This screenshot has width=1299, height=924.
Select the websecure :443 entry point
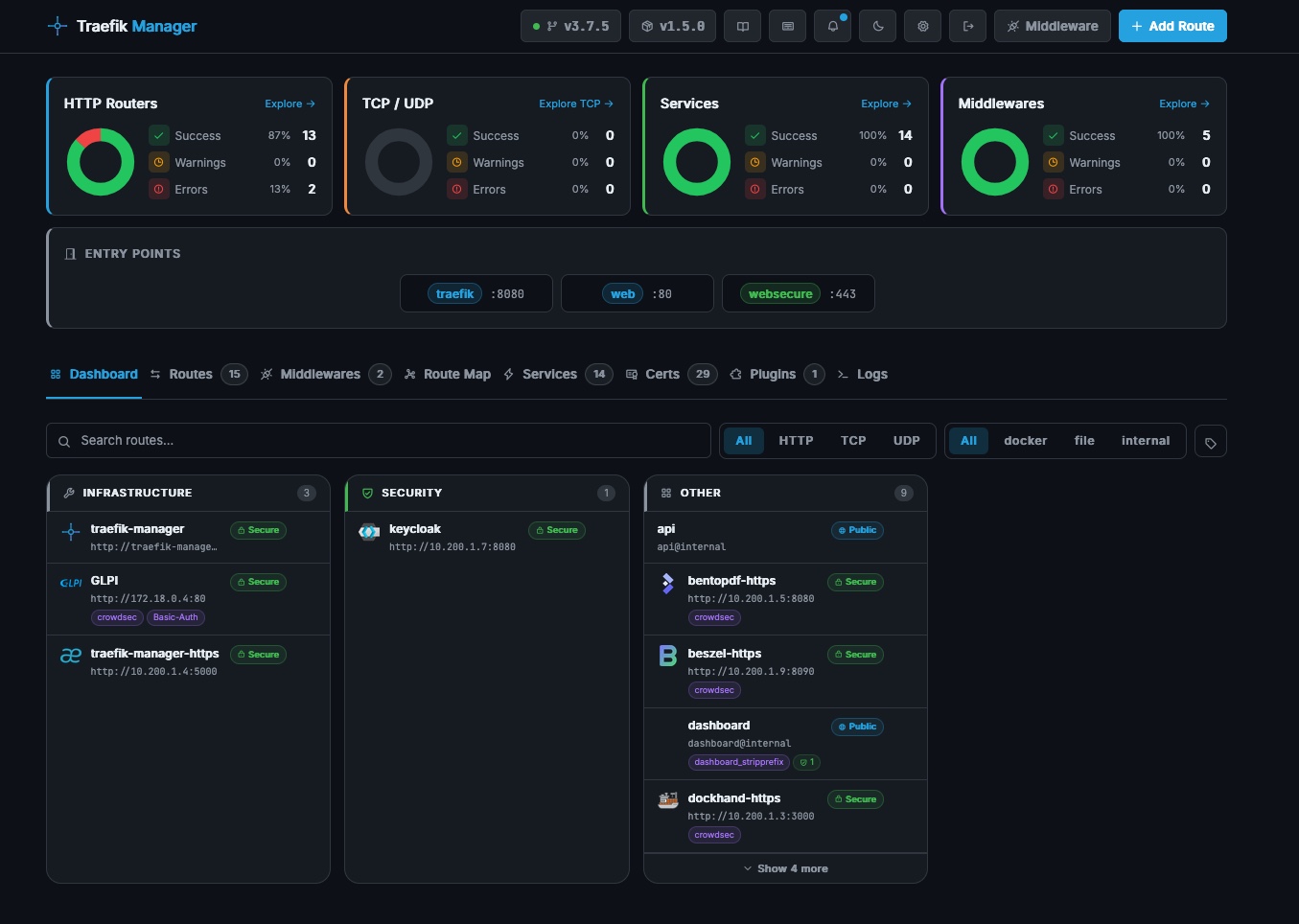pyautogui.click(x=799, y=293)
